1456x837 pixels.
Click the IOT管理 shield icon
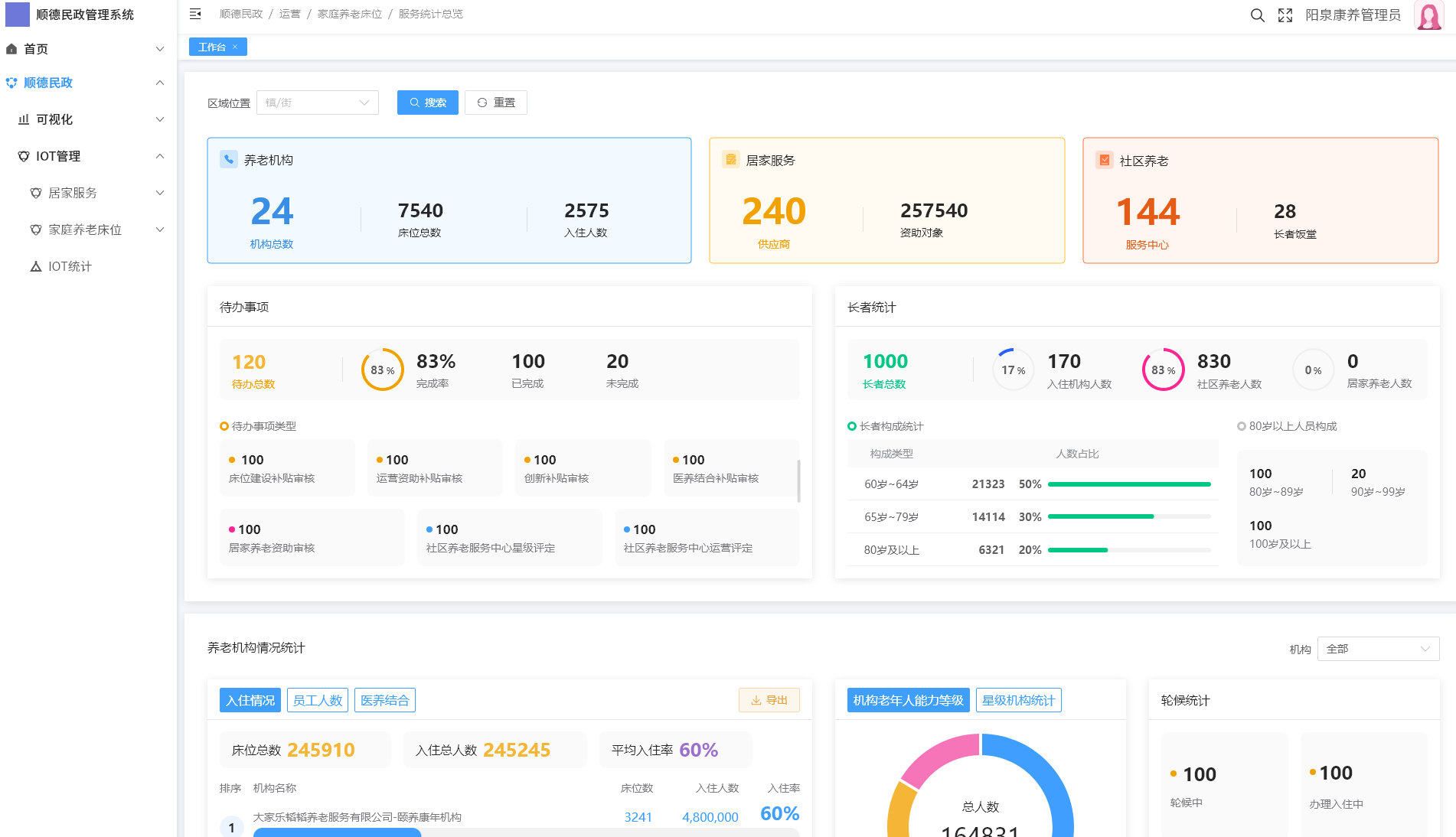click(24, 156)
